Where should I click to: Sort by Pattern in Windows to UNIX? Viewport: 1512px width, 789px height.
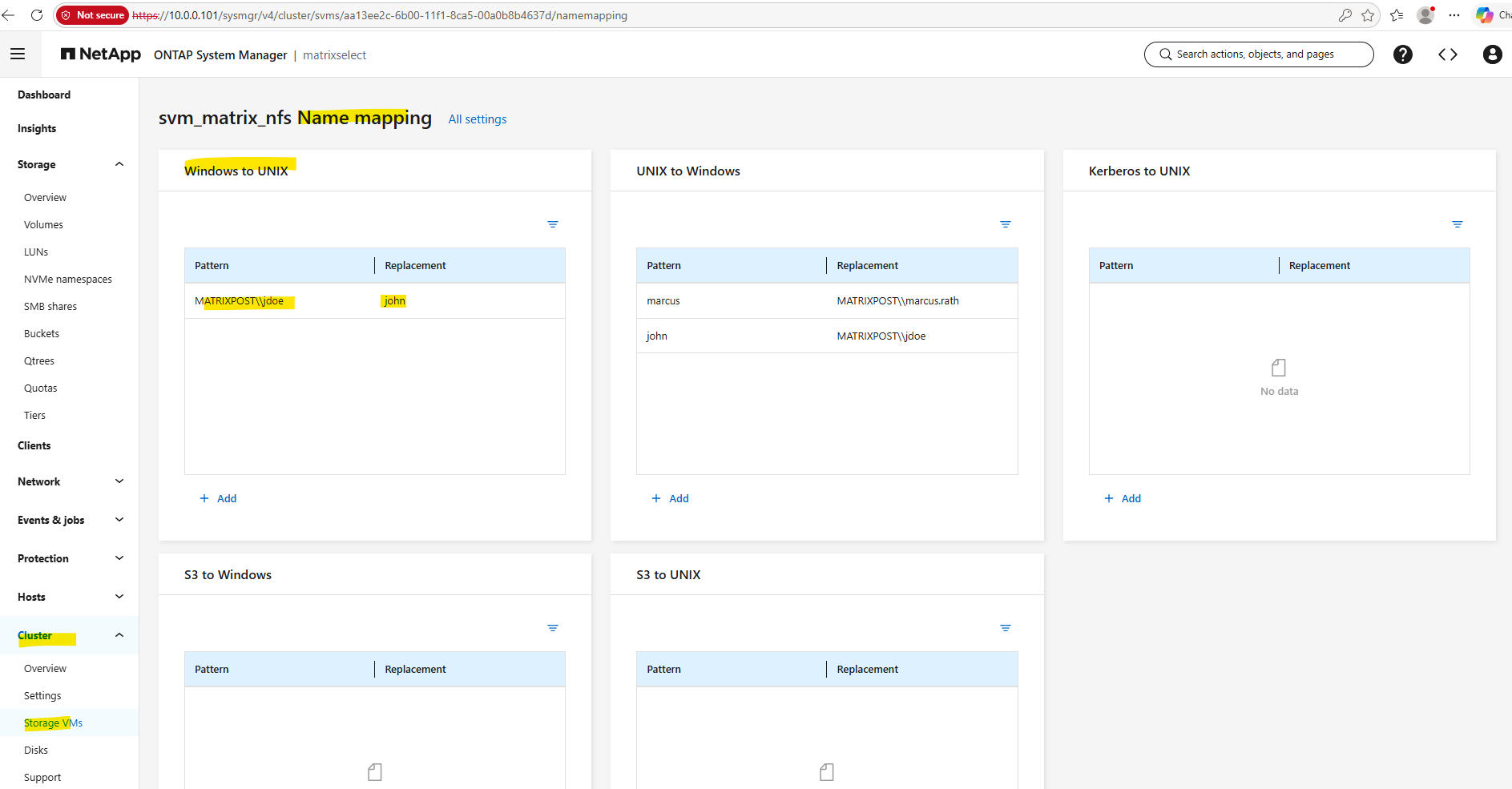tap(212, 266)
